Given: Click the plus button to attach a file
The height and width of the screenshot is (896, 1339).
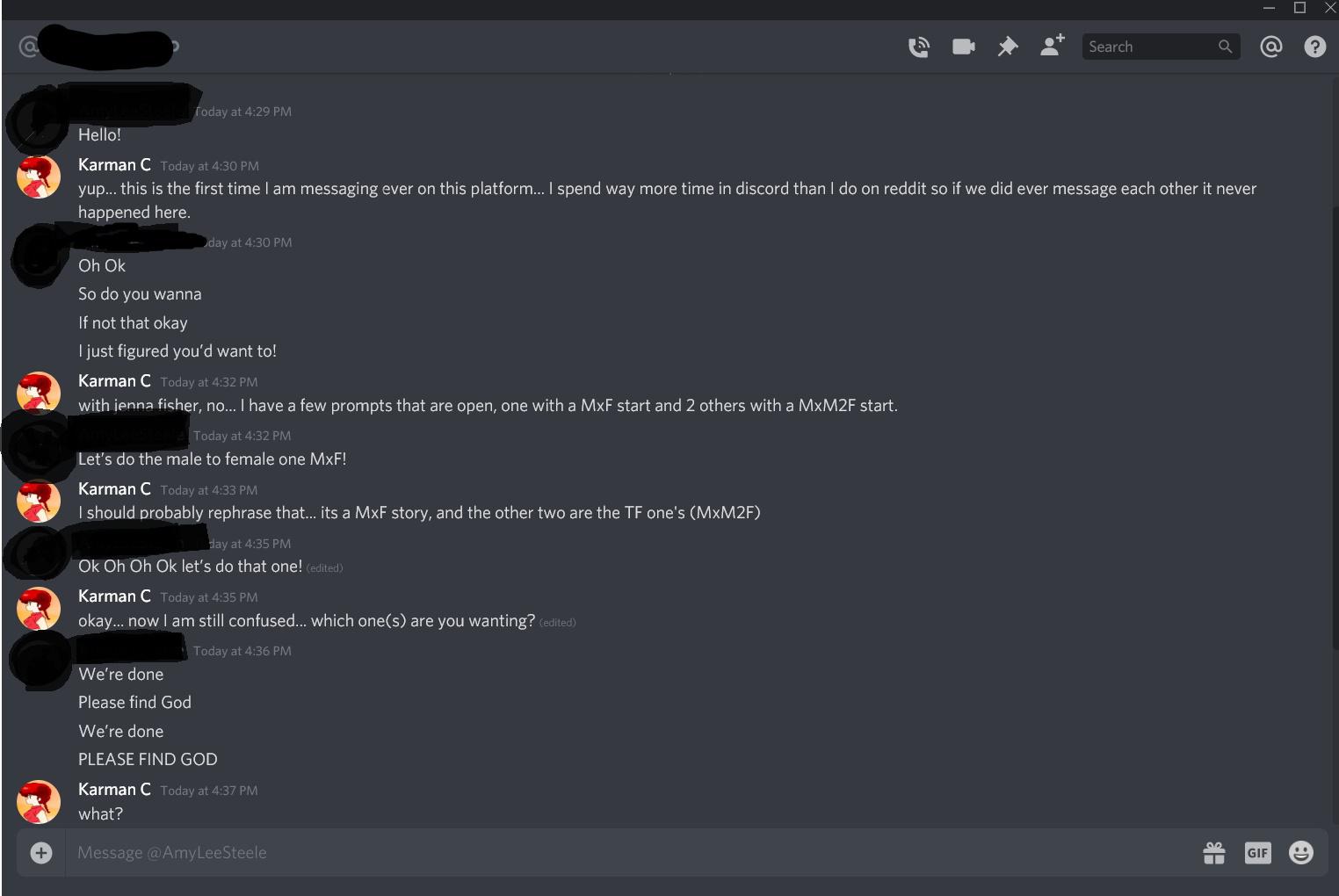Looking at the screenshot, I should coord(41,853).
